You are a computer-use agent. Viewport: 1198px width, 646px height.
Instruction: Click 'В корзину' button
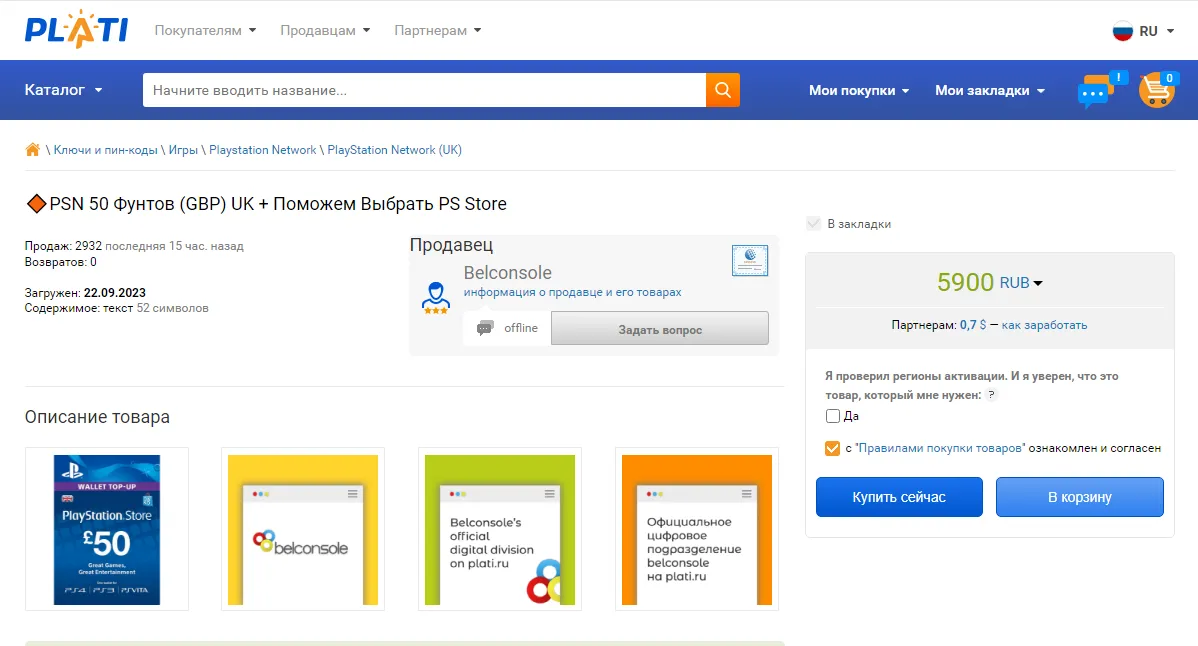1080,497
